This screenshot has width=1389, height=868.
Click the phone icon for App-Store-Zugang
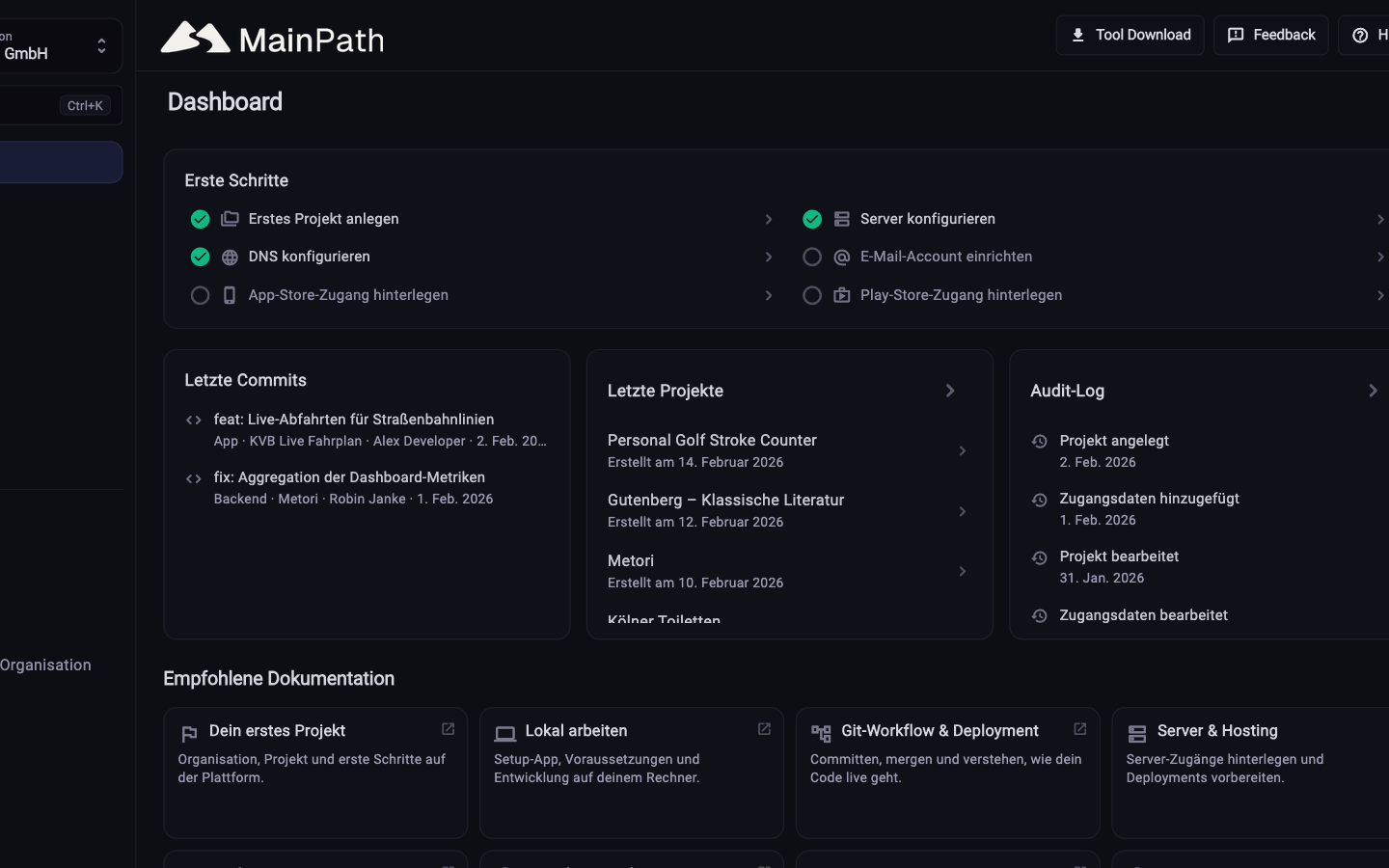pyautogui.click(x=230, y=295)
